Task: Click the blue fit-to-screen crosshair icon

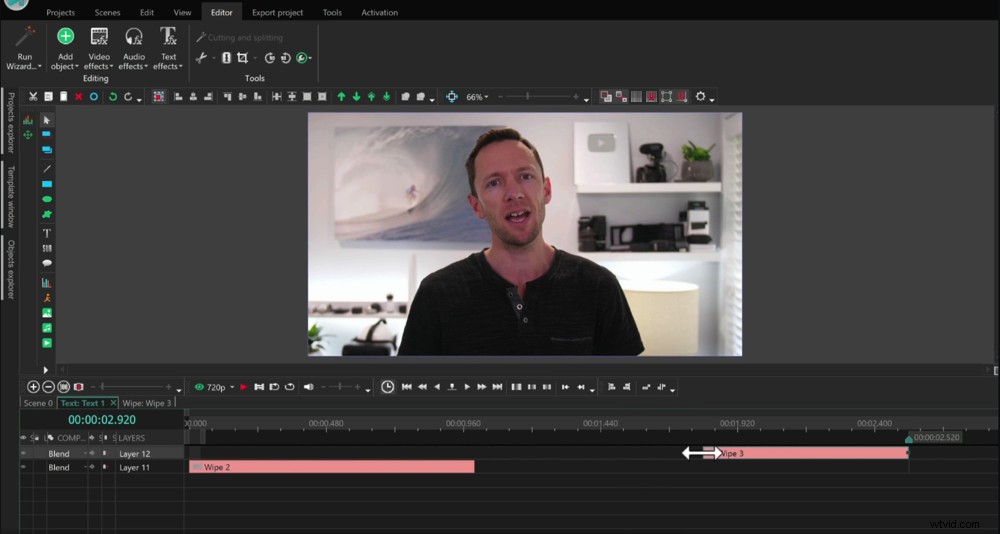Action: (x=452, y=97)
